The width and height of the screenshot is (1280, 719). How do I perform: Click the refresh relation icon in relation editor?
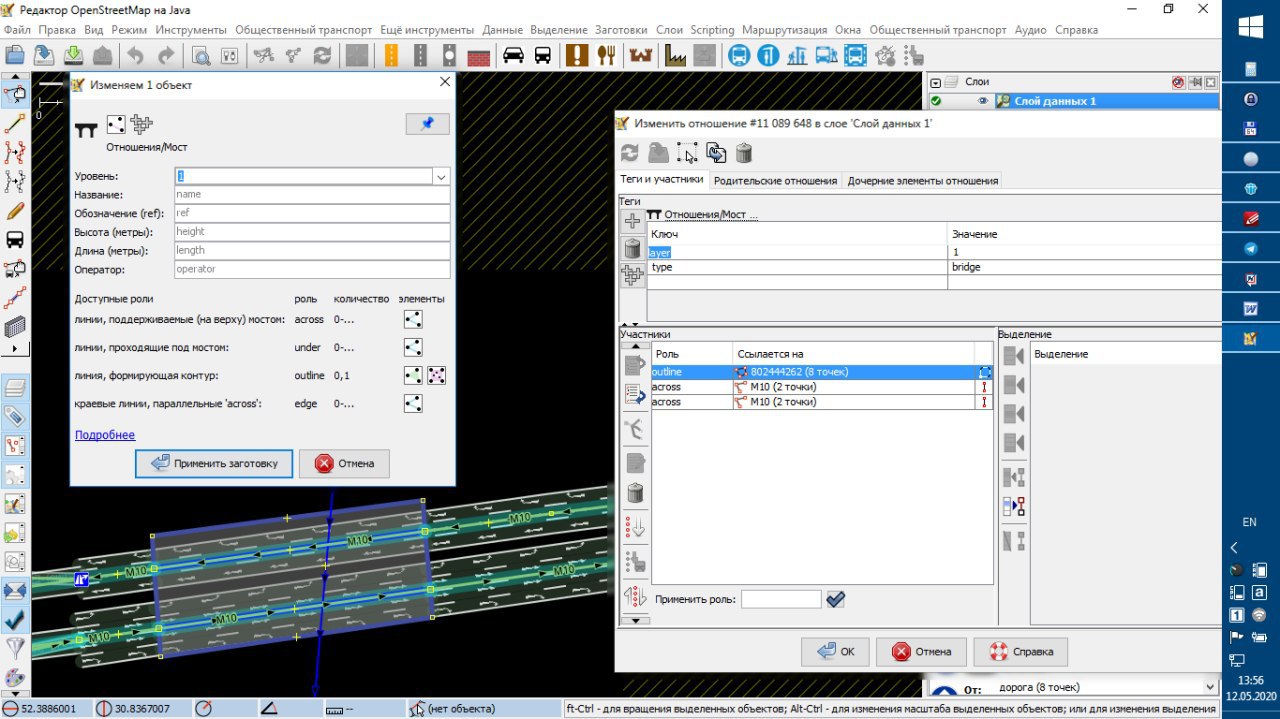(629, 153)
